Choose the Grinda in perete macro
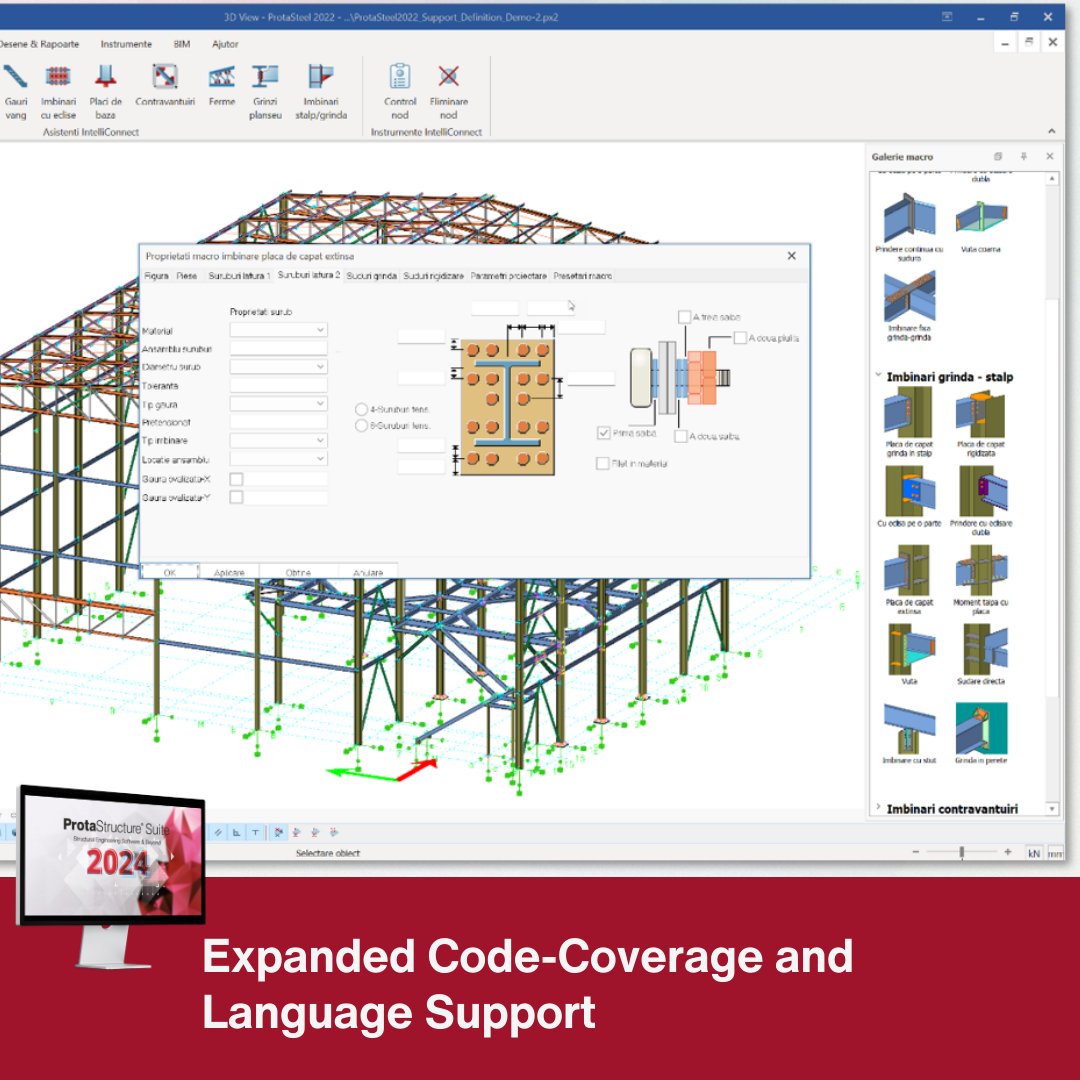 tap(981, 734)
